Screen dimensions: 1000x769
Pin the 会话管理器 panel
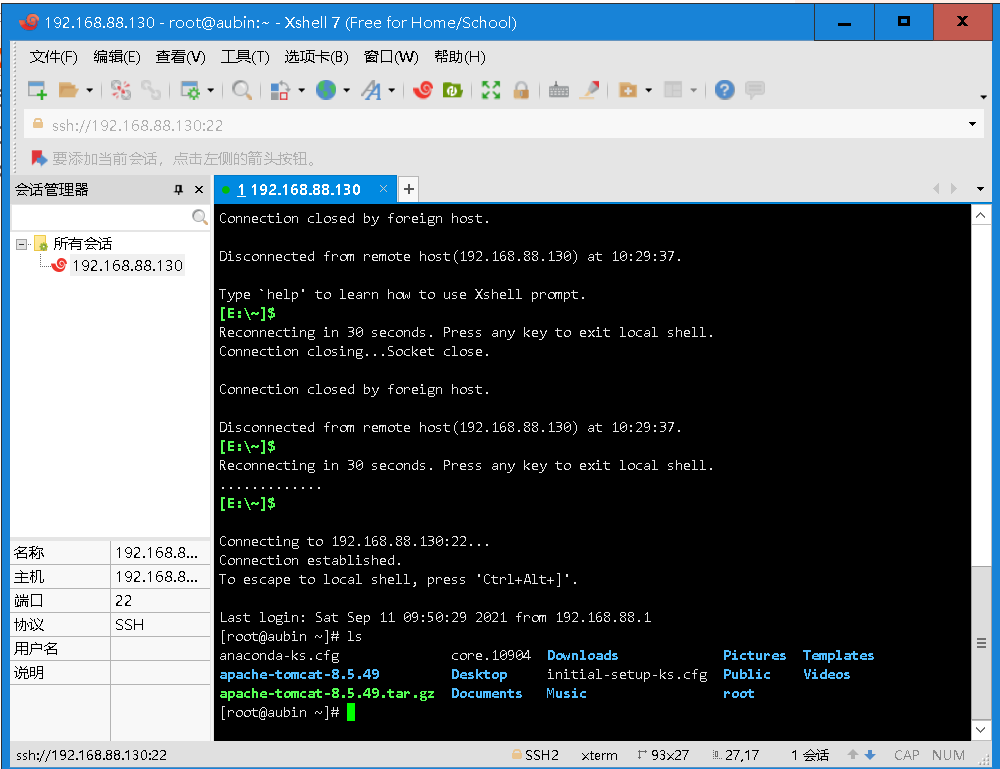tap(178, 189)
